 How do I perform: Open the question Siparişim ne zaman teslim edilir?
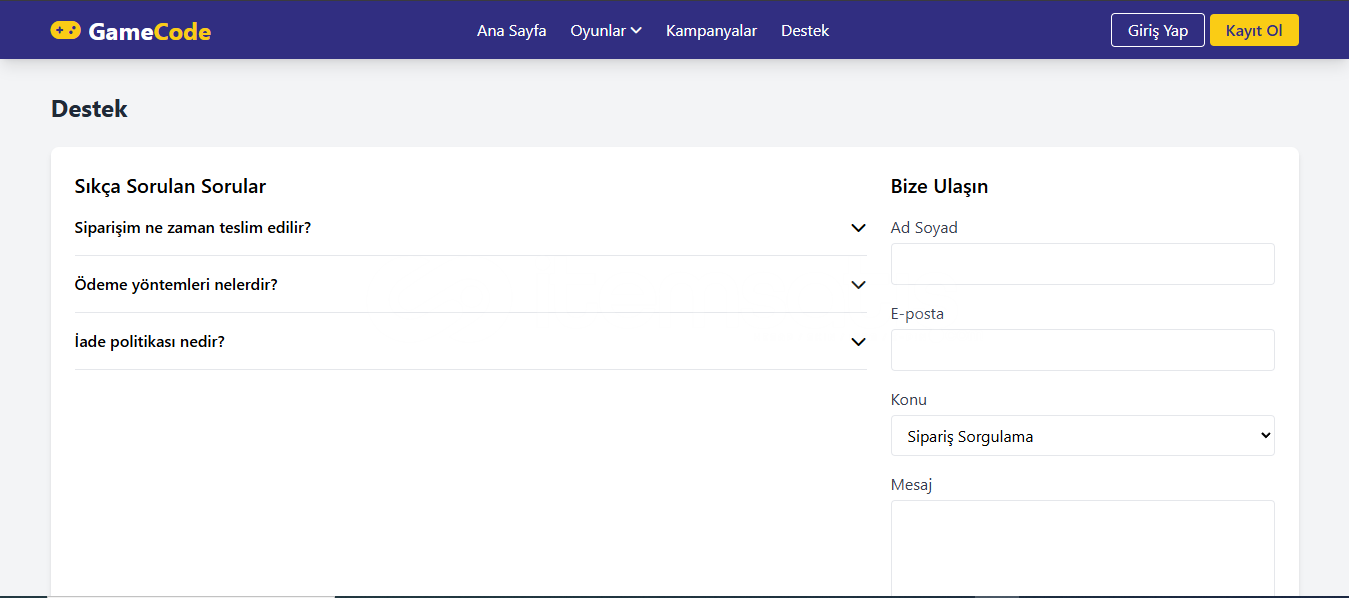coord(193,228)
